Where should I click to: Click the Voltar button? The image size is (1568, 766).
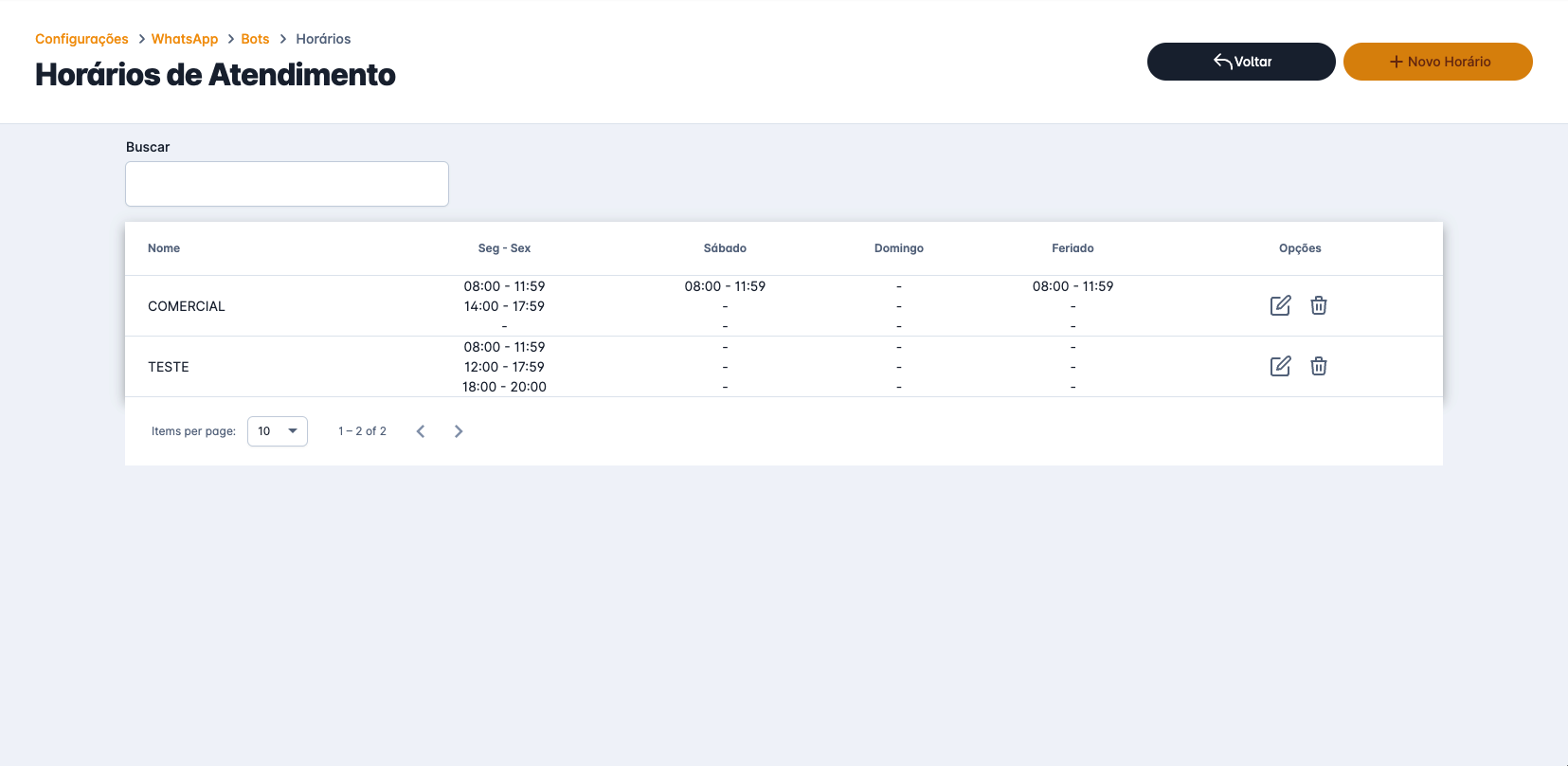coord(1240,62)
